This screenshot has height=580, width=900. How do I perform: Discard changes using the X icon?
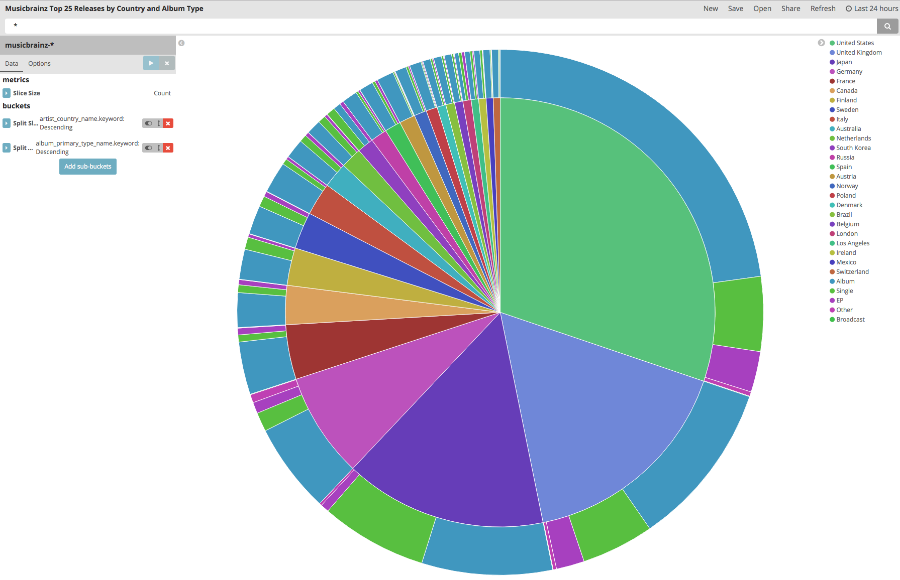(x=167, y=63)
